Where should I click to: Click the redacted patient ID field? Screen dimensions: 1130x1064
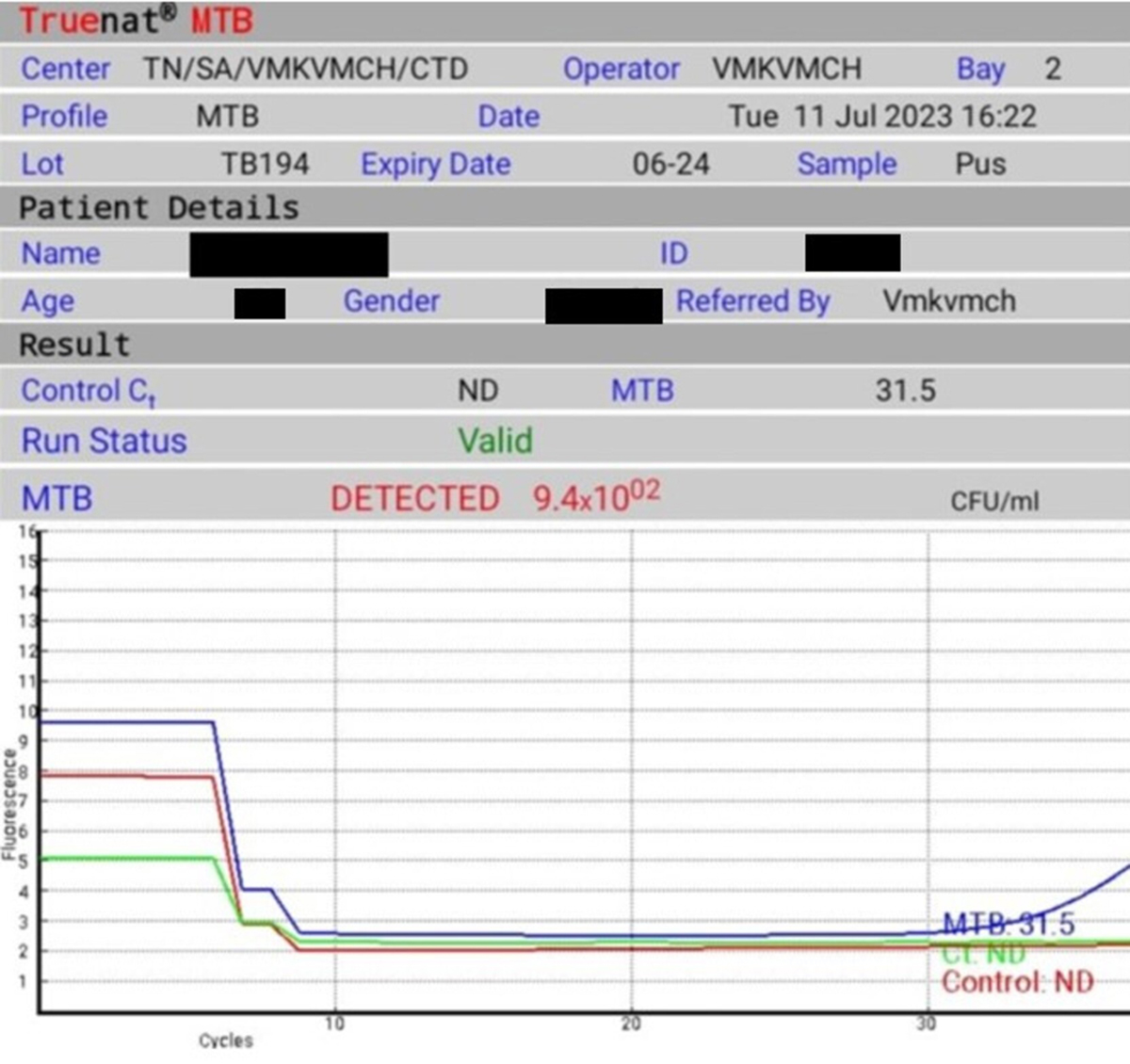click(852, 253)
